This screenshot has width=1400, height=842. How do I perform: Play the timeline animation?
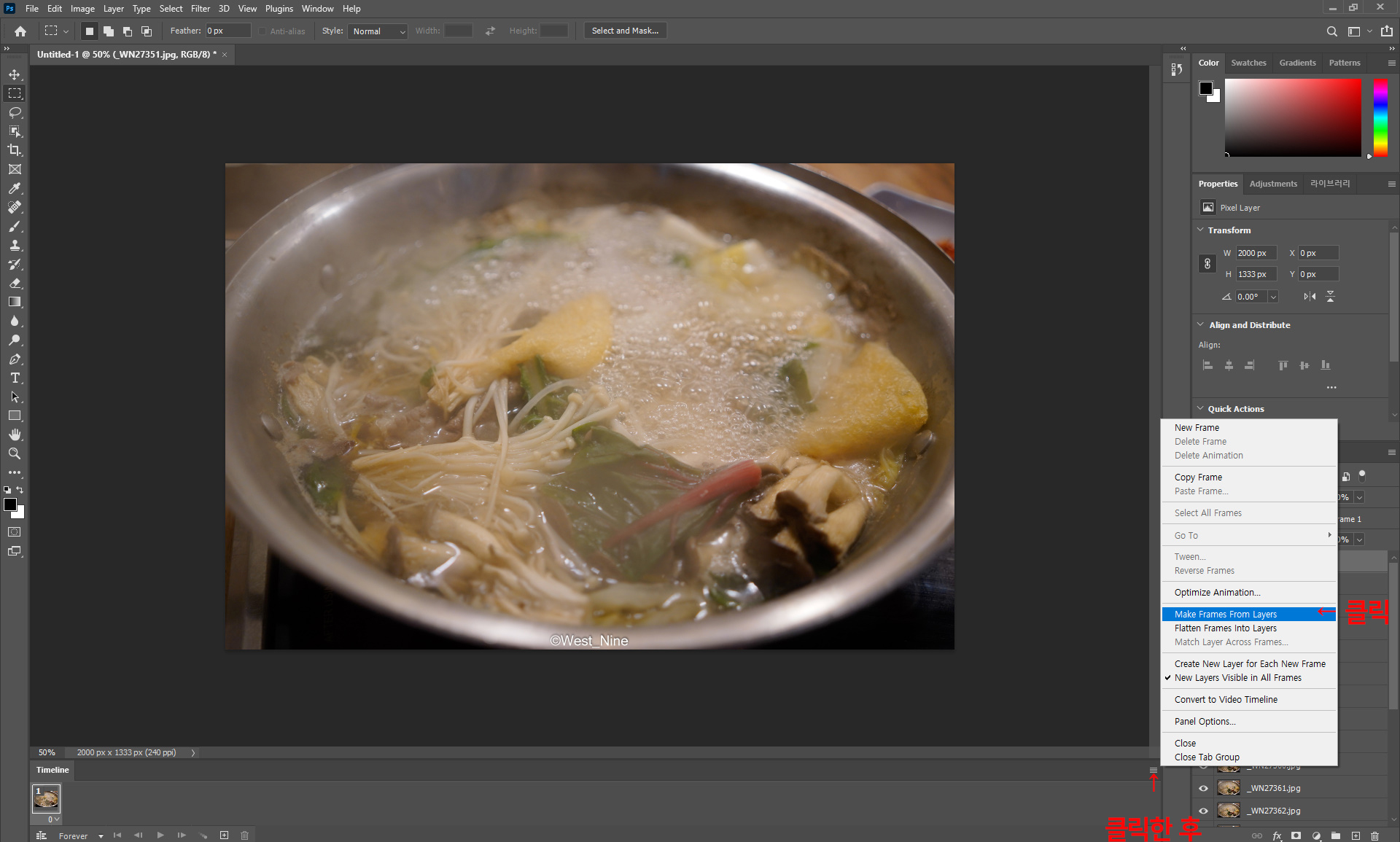[x=160, y=835]
